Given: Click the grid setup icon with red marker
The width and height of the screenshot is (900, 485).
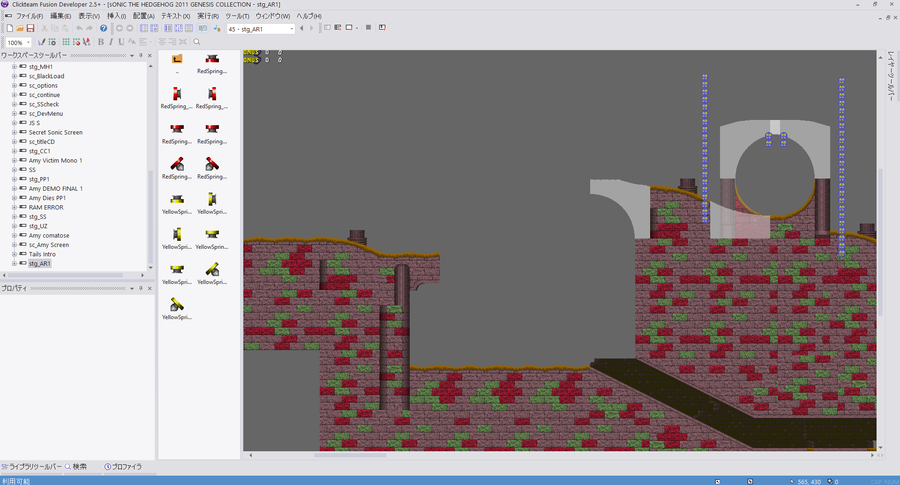Looking at the screenshot, I should pos(76,42).
